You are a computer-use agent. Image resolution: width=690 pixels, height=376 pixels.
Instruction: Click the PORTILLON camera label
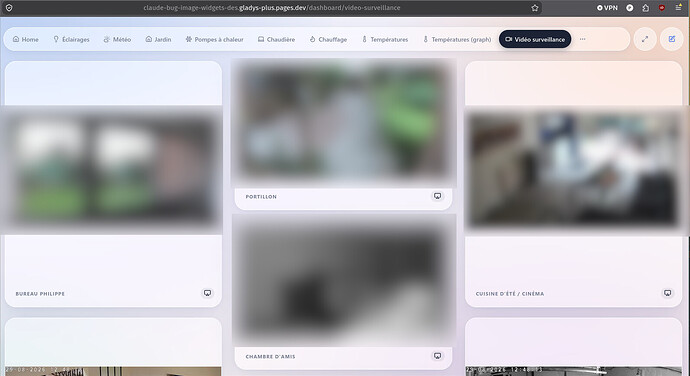[x=261, y=197]
